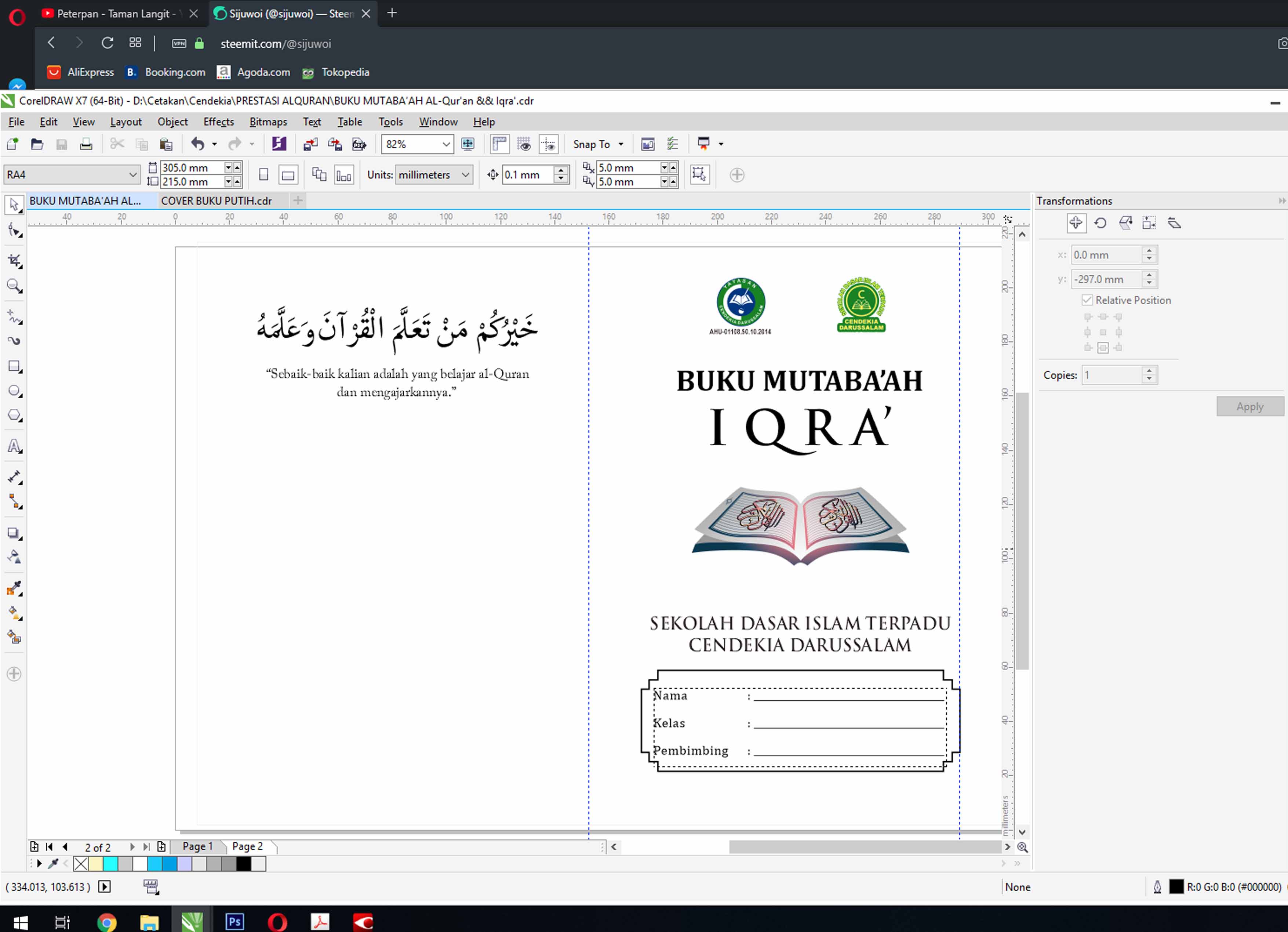Toggle landscape page orientation
Viewport: 1288px width, 932px height.
[288, 175]
